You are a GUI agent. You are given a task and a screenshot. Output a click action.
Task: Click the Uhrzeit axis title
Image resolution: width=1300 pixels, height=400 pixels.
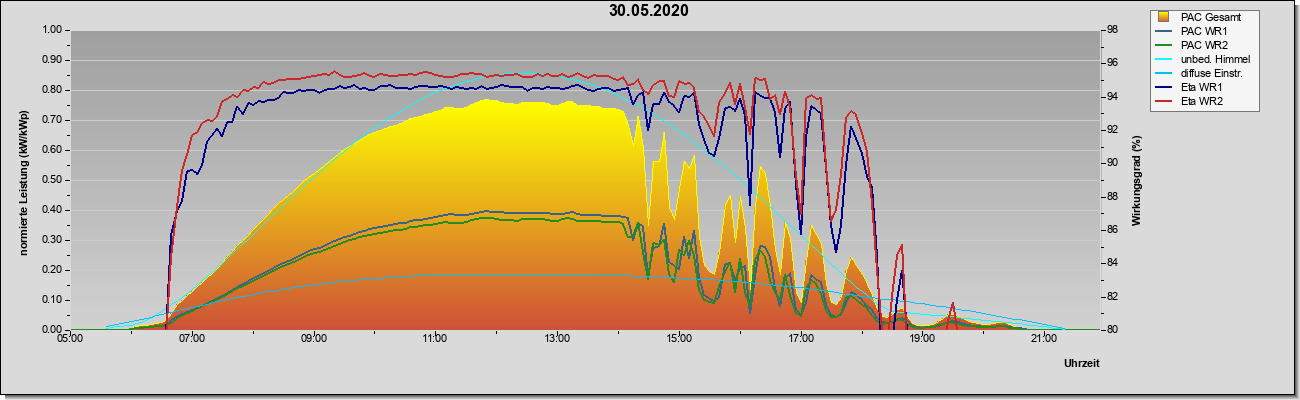(1081, 365)
